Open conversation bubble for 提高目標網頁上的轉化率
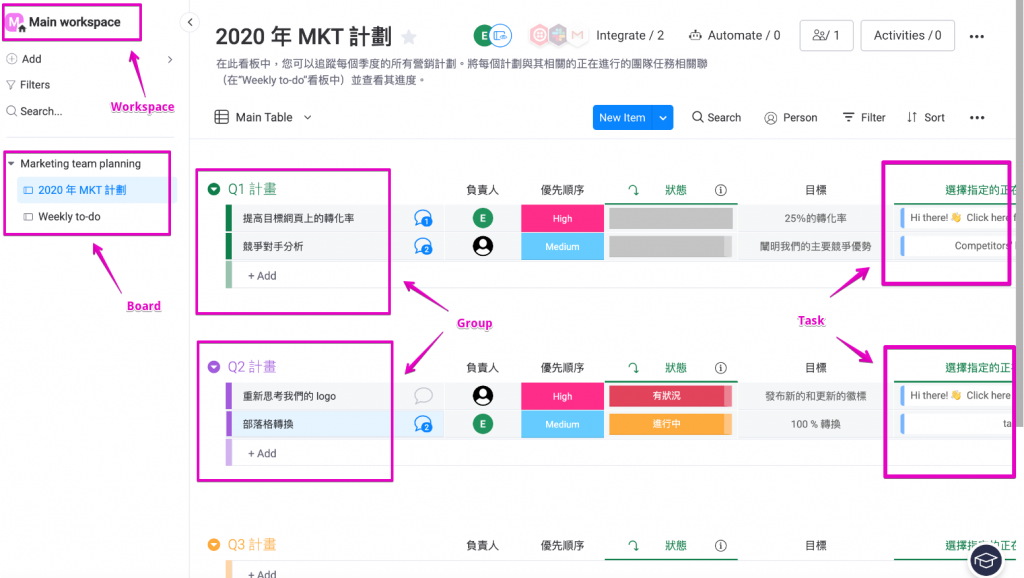Screen dimensions: 1024x578 (x=423, y=218)
